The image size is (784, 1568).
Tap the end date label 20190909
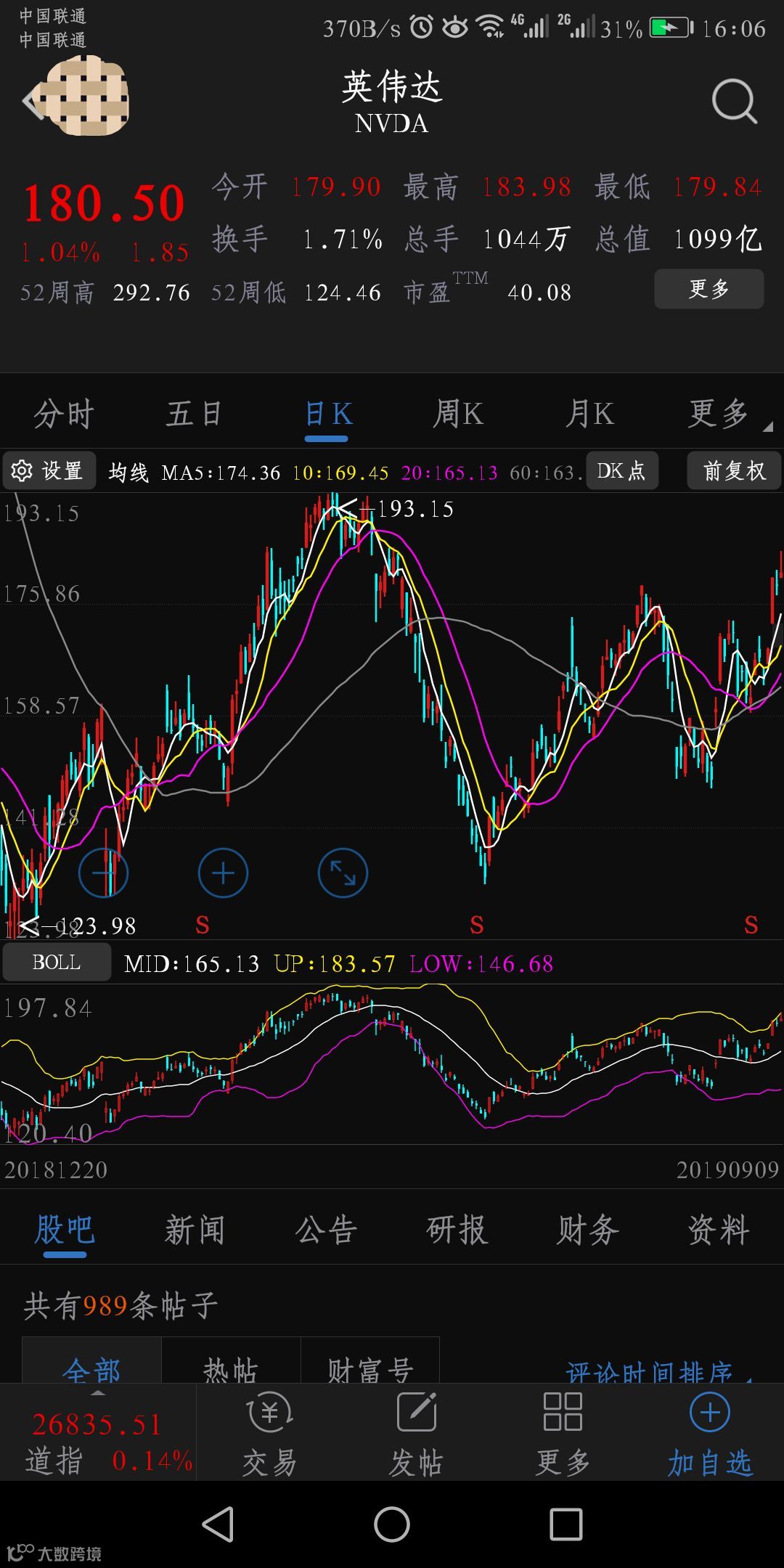[727, 1170]
